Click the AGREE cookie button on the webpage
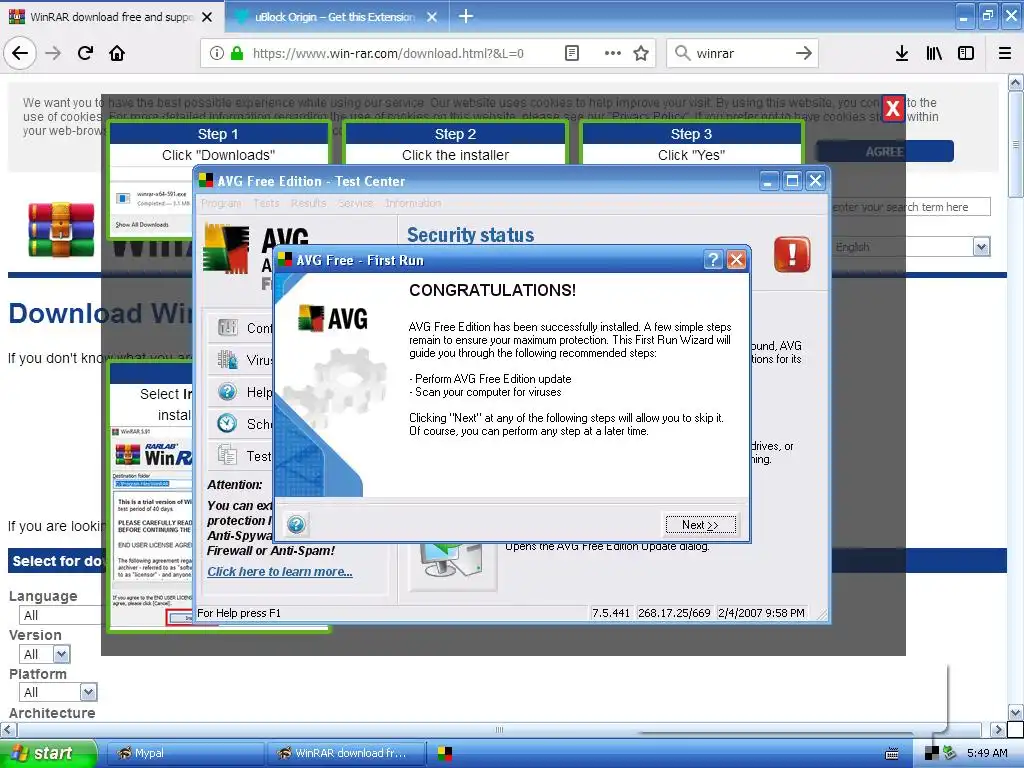The height and width of the screenshot is (768, 1024). [x=885, y=151]
